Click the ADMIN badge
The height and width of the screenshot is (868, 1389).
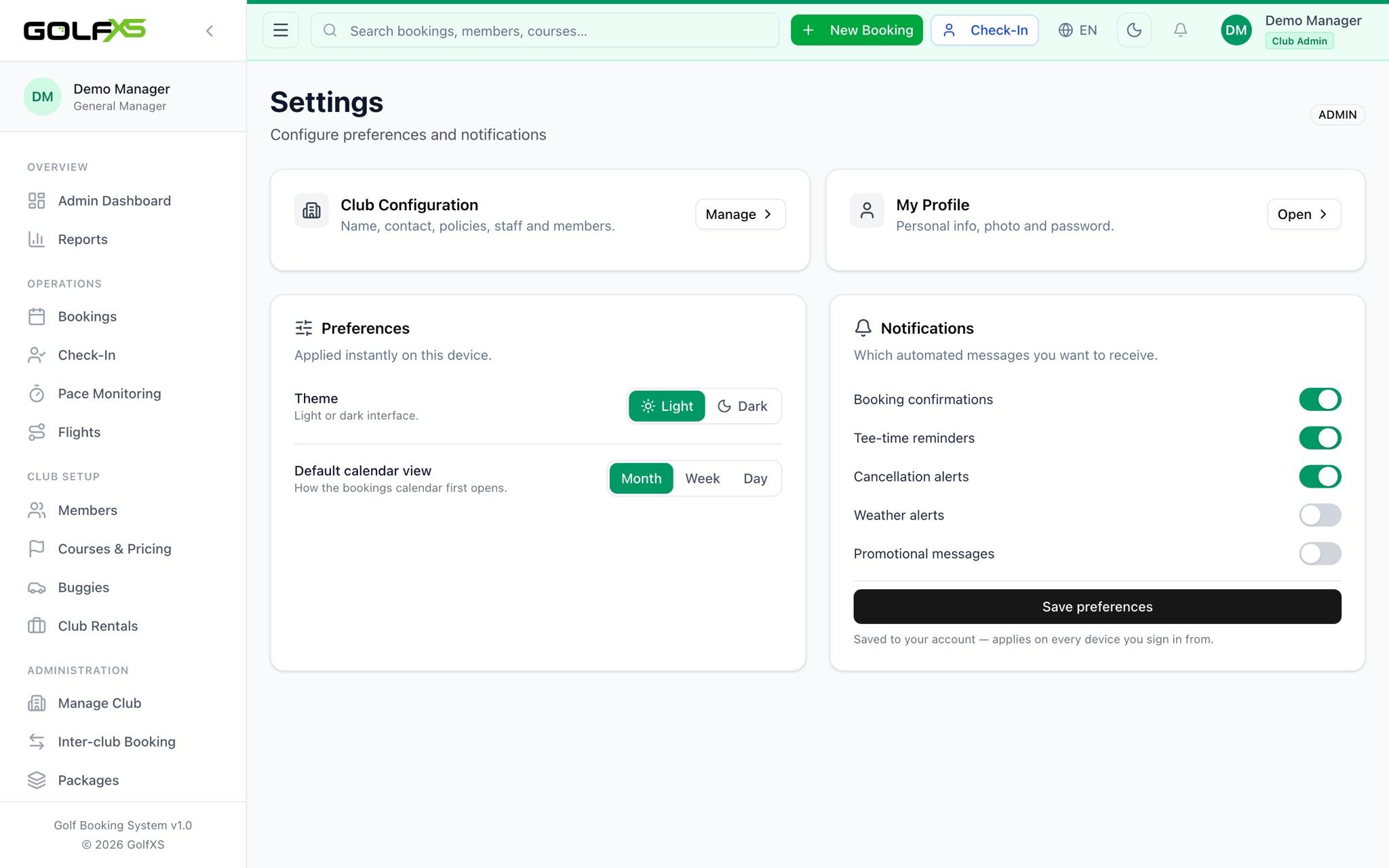click(x=1337, y=115)
